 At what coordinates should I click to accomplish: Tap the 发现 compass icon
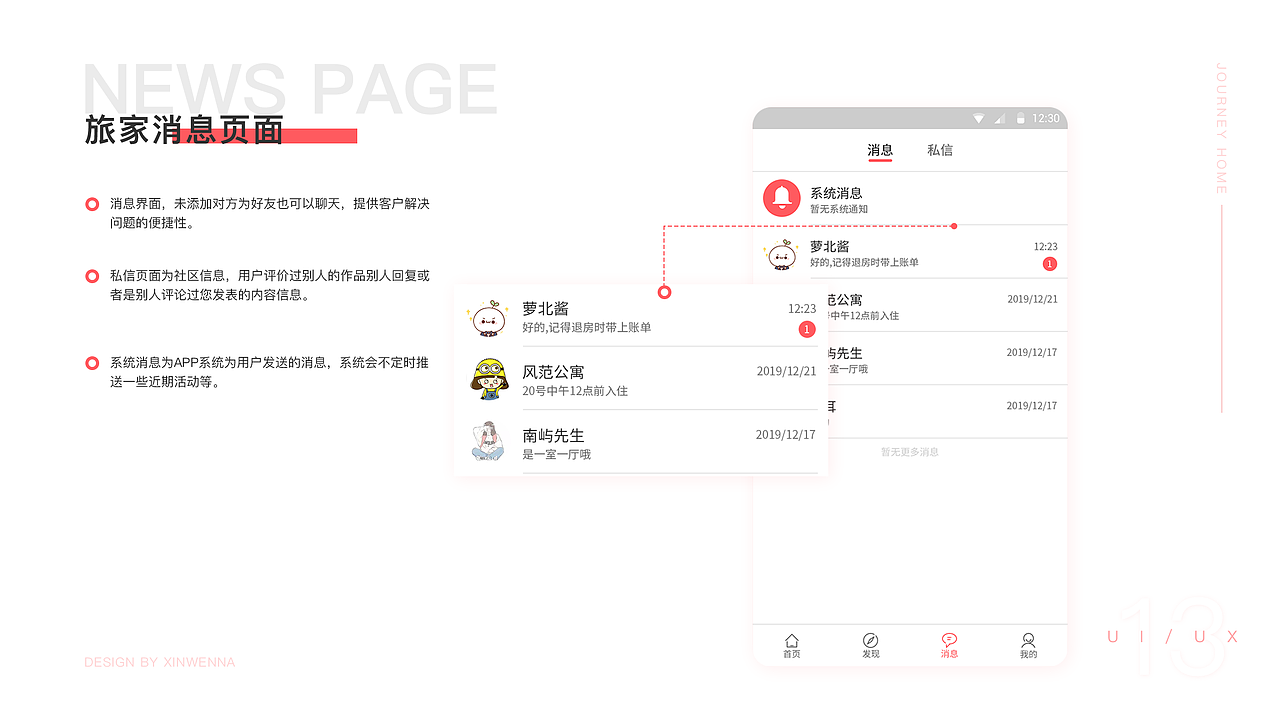pos(870,640)
